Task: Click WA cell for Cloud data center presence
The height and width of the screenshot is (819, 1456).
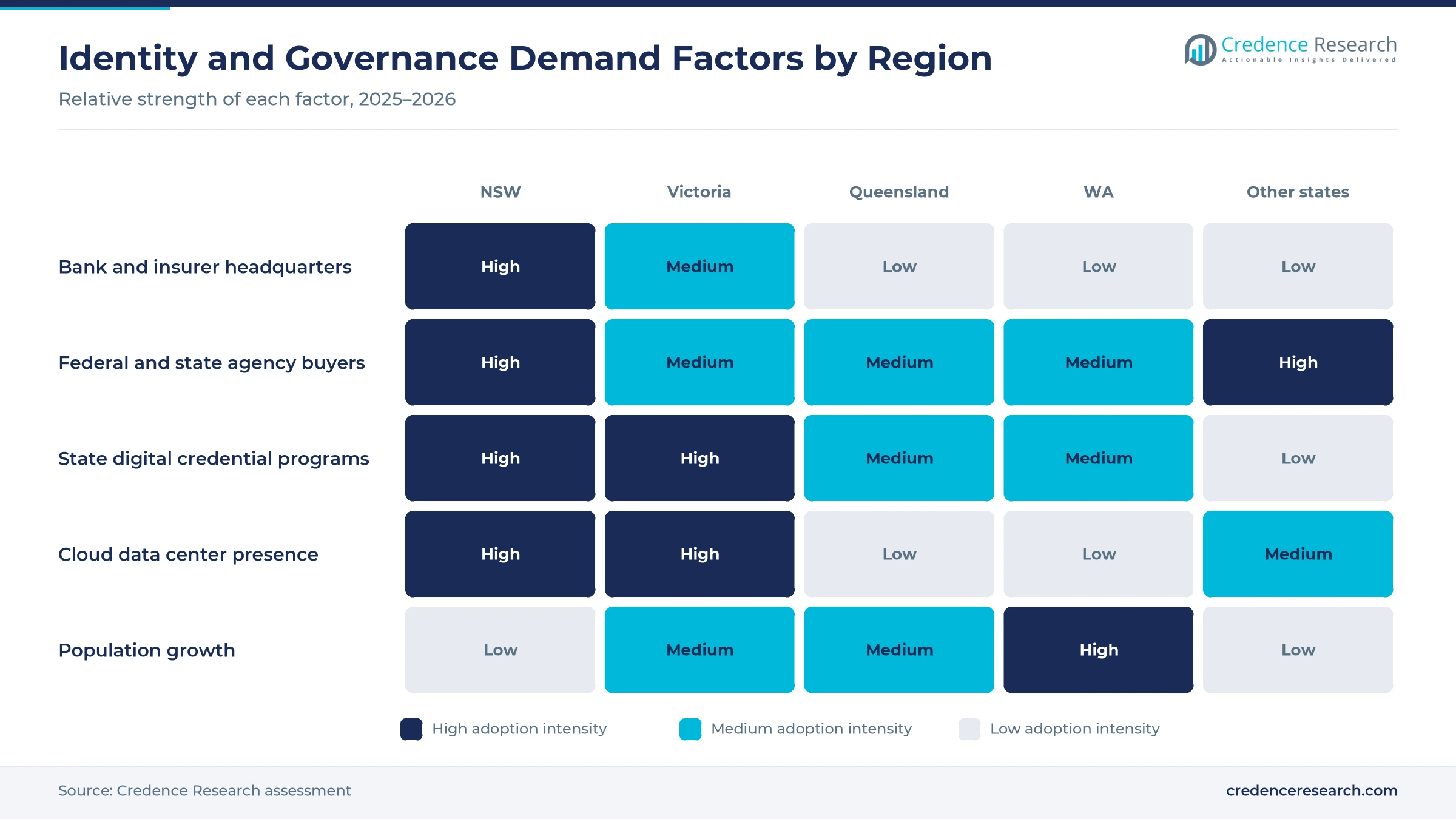Action: click(x=1099, y=554)
